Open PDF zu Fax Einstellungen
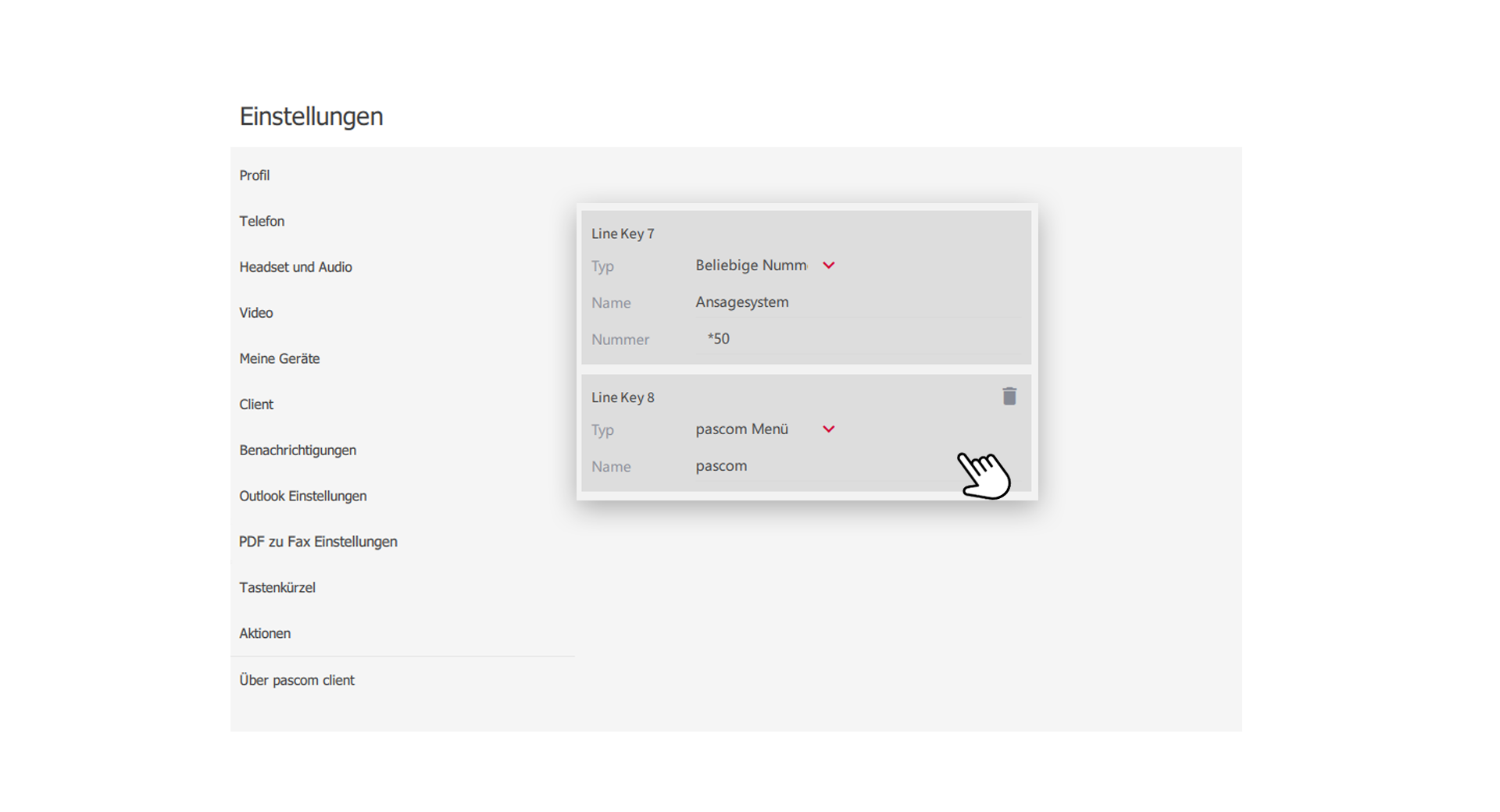This screenshot has height=812, width=1500. [x=318, y=542]
